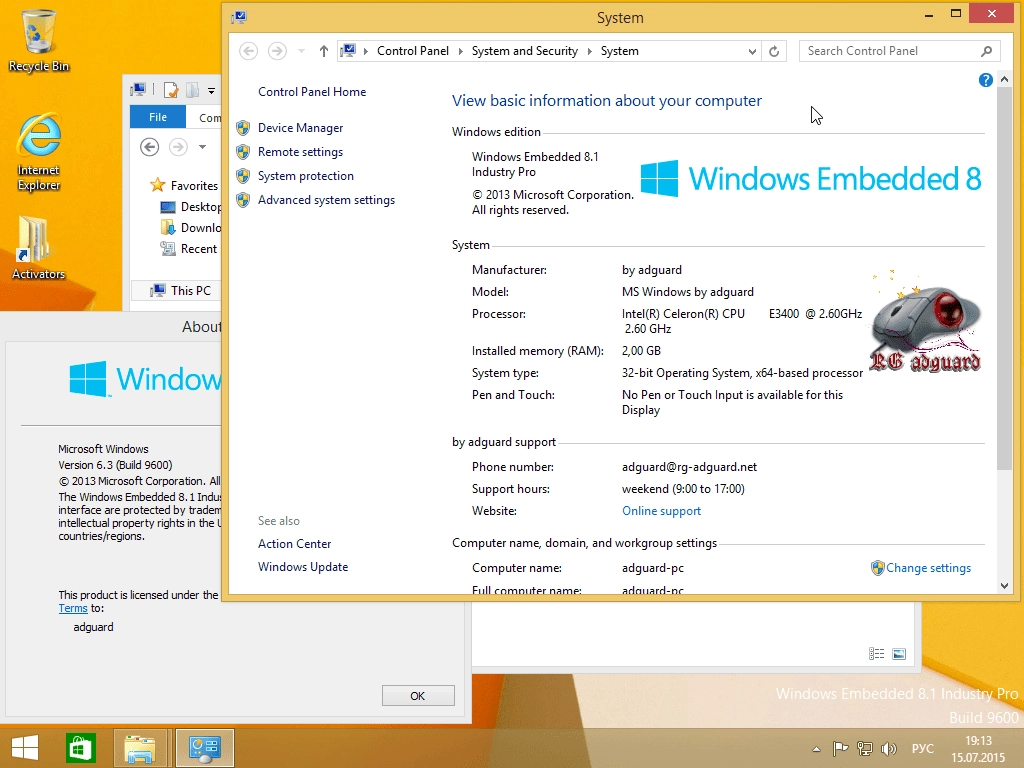The image size is (1024, 768).
Task: Refresh the System control panel page
Action: [774, 51]
